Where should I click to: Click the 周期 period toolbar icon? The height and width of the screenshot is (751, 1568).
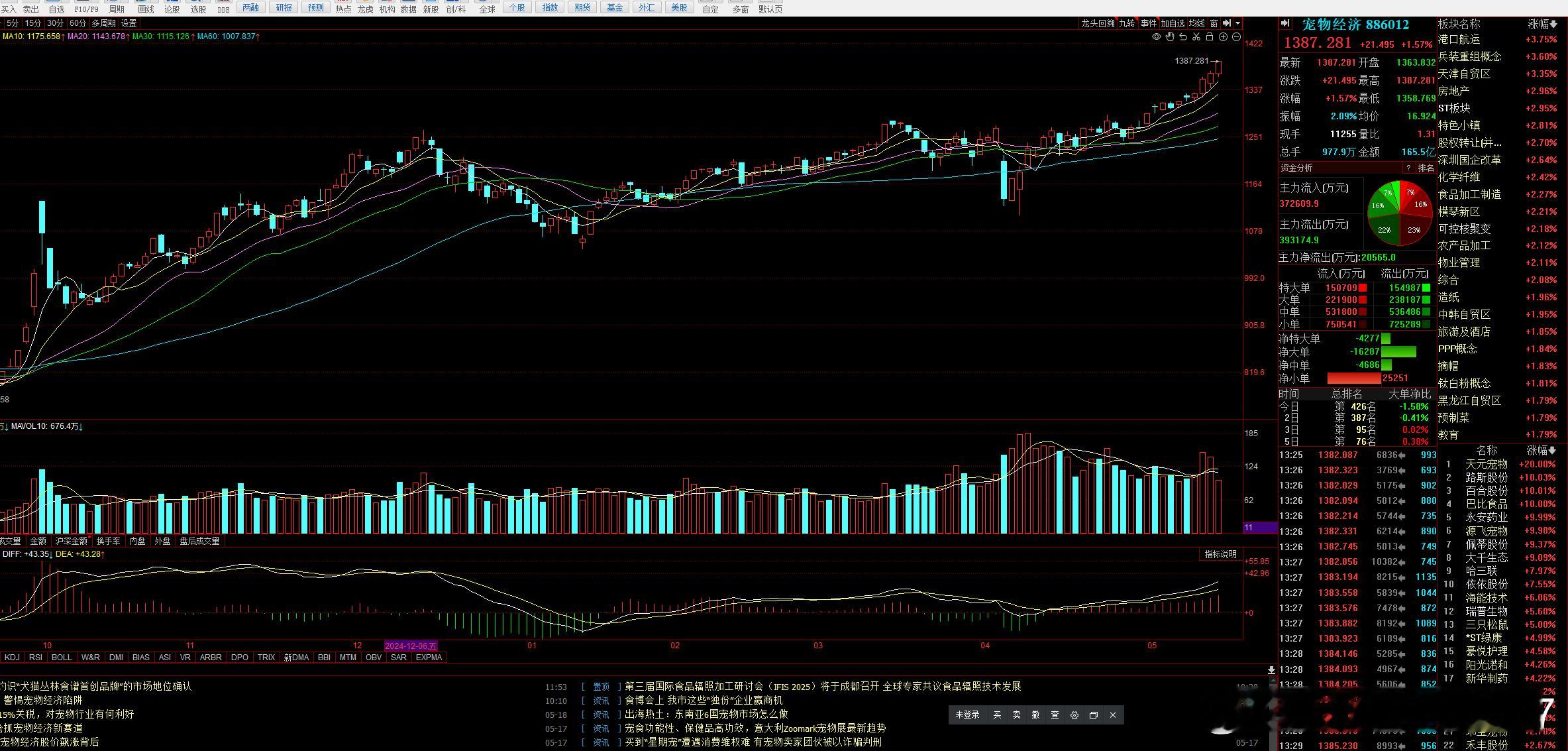pyautogui.click(x=117, y=7)
